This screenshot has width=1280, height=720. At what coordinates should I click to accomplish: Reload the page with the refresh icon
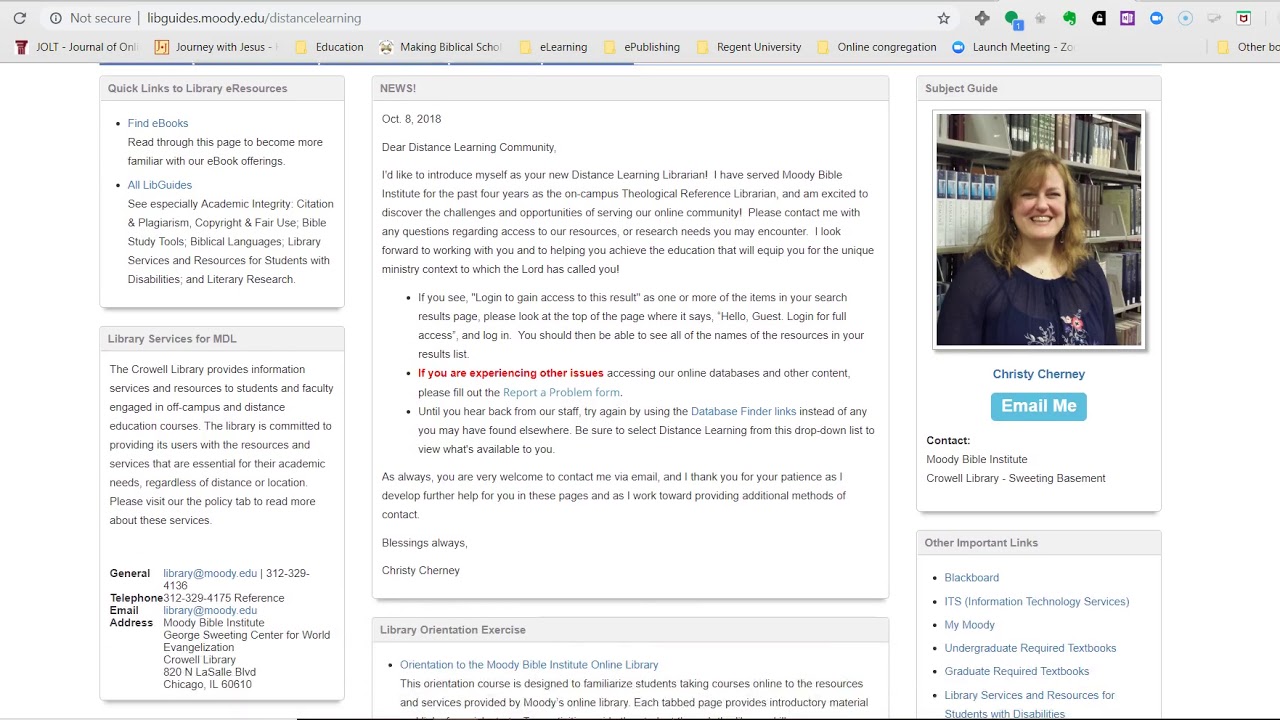19,18
